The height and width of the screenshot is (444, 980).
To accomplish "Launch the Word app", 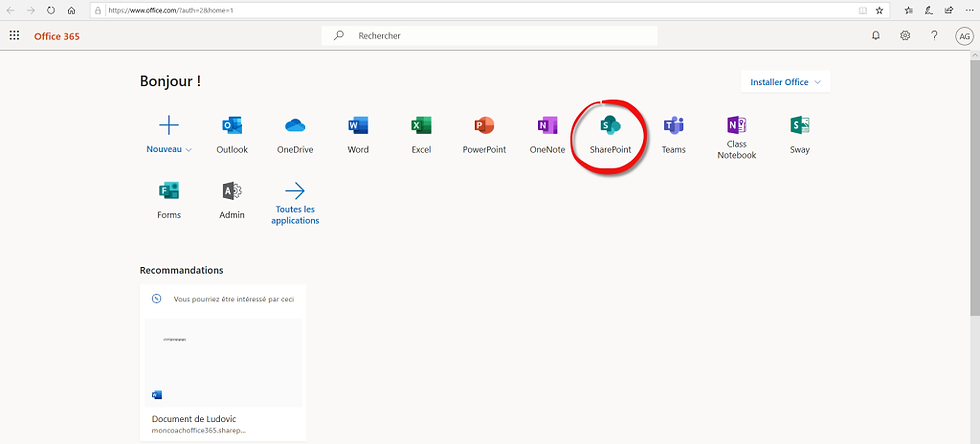I will tap(358, 134).
